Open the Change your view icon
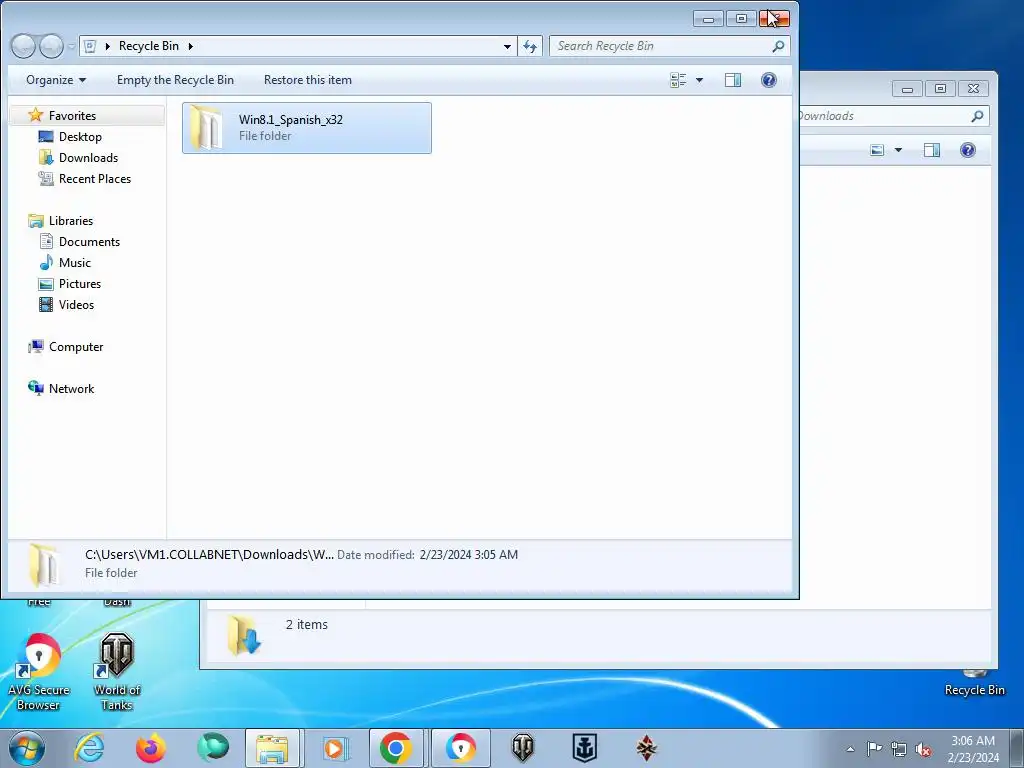 (679, 80)
